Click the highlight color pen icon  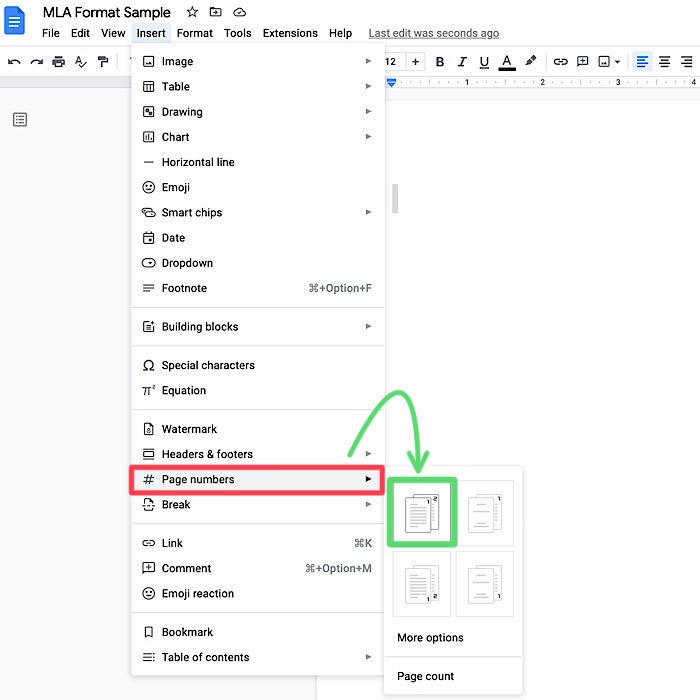click(x=531, y=62)
